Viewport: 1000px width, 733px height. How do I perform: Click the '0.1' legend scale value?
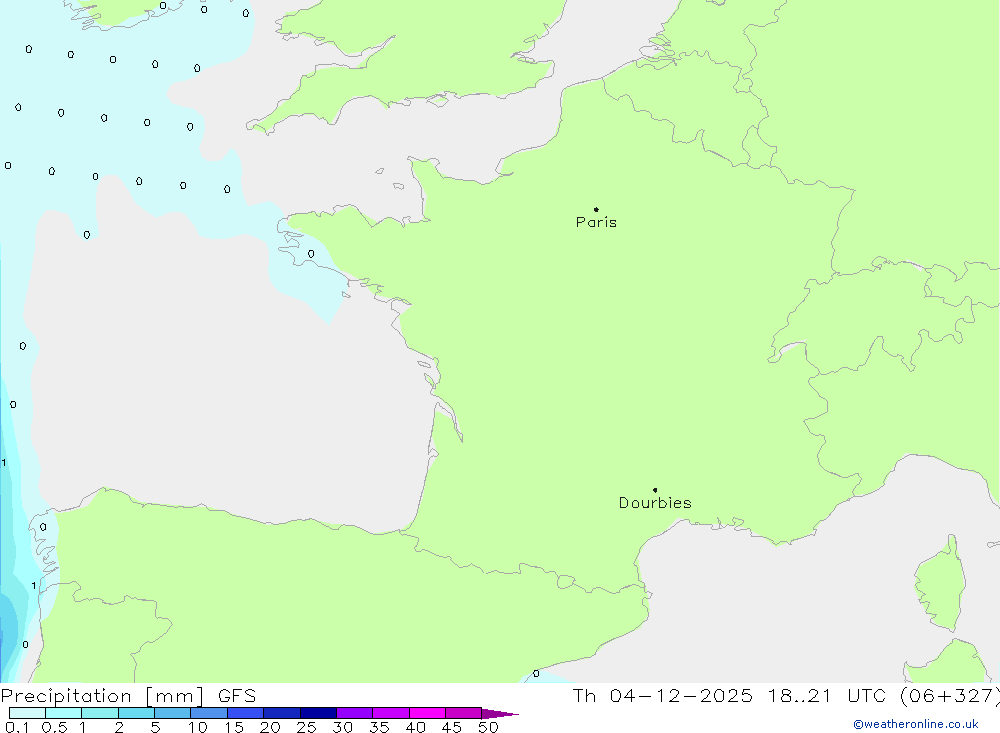(17, 727)
